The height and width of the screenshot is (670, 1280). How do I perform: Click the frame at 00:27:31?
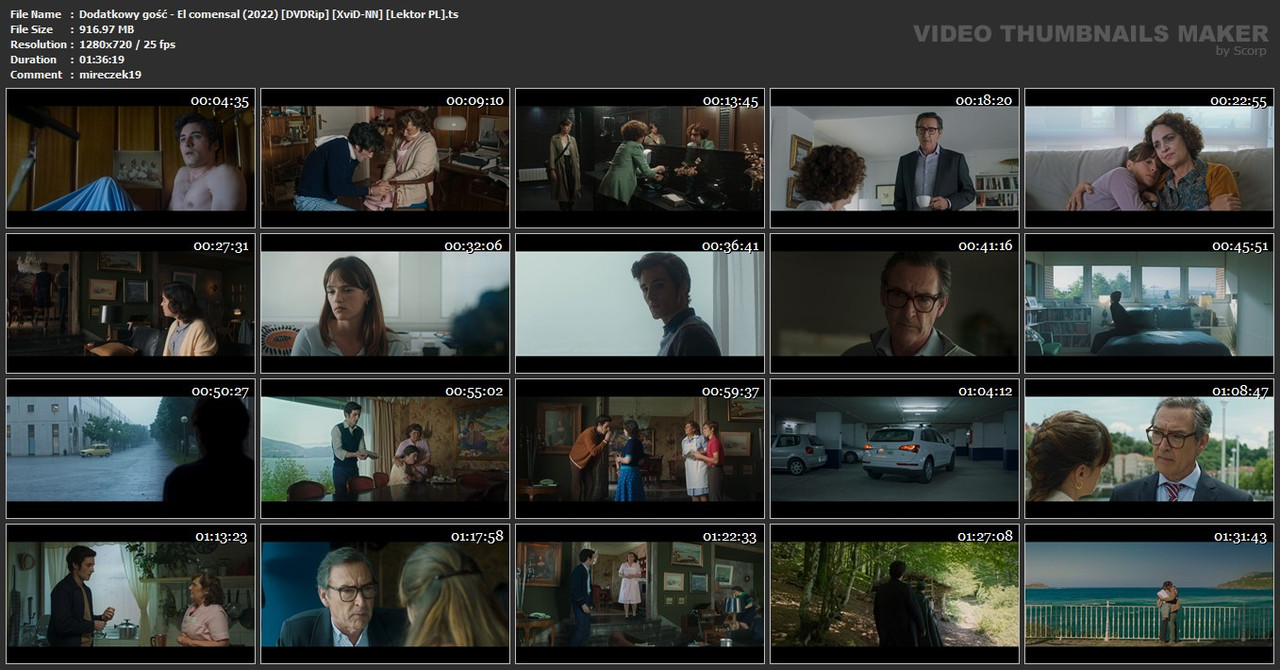click(x=130, y=304)
